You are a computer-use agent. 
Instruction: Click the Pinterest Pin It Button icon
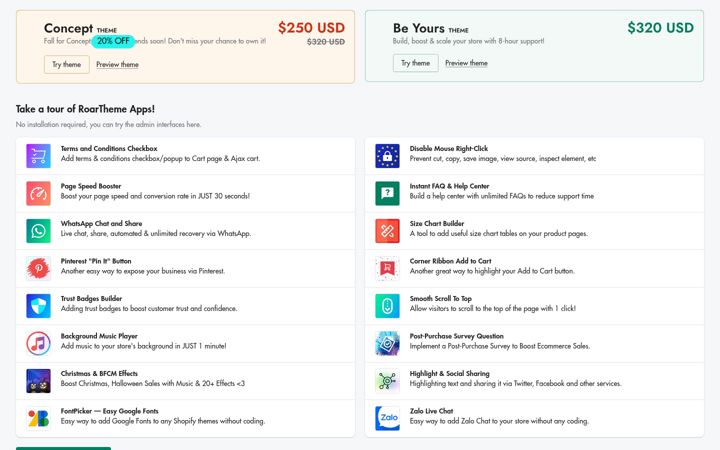coord(39,269)
